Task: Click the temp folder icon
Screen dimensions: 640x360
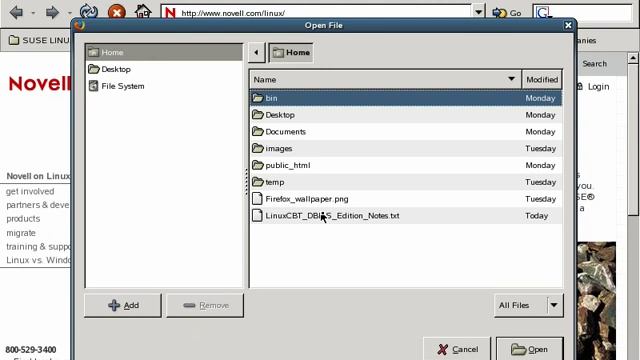Action: (x=258, y=181)
